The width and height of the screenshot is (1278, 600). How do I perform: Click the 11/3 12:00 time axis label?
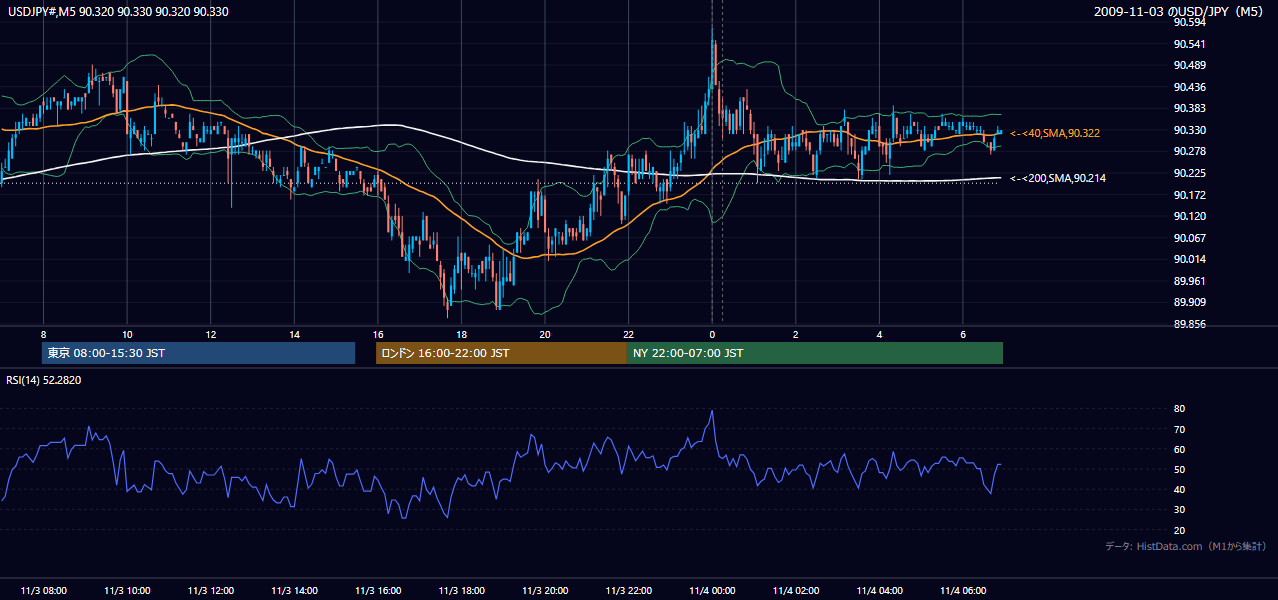tap(210, 591)
